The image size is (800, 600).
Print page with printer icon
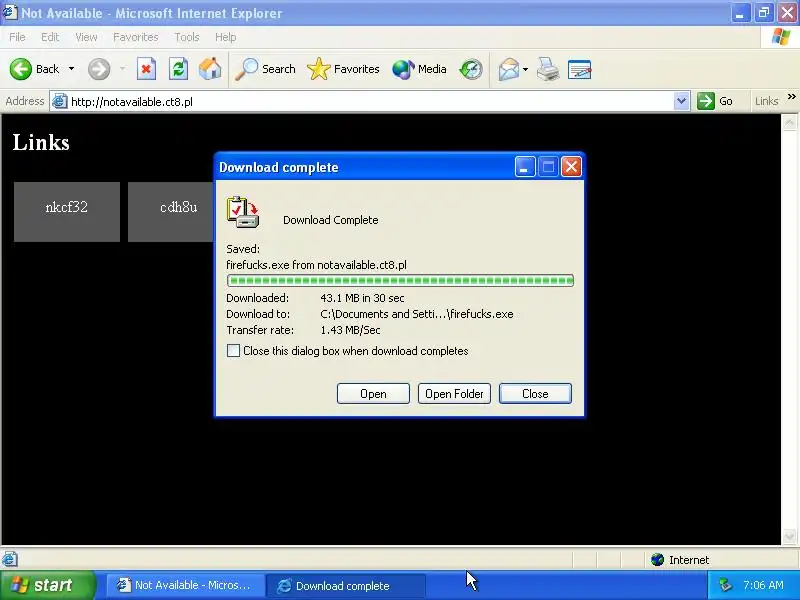[x=548, y=69]
